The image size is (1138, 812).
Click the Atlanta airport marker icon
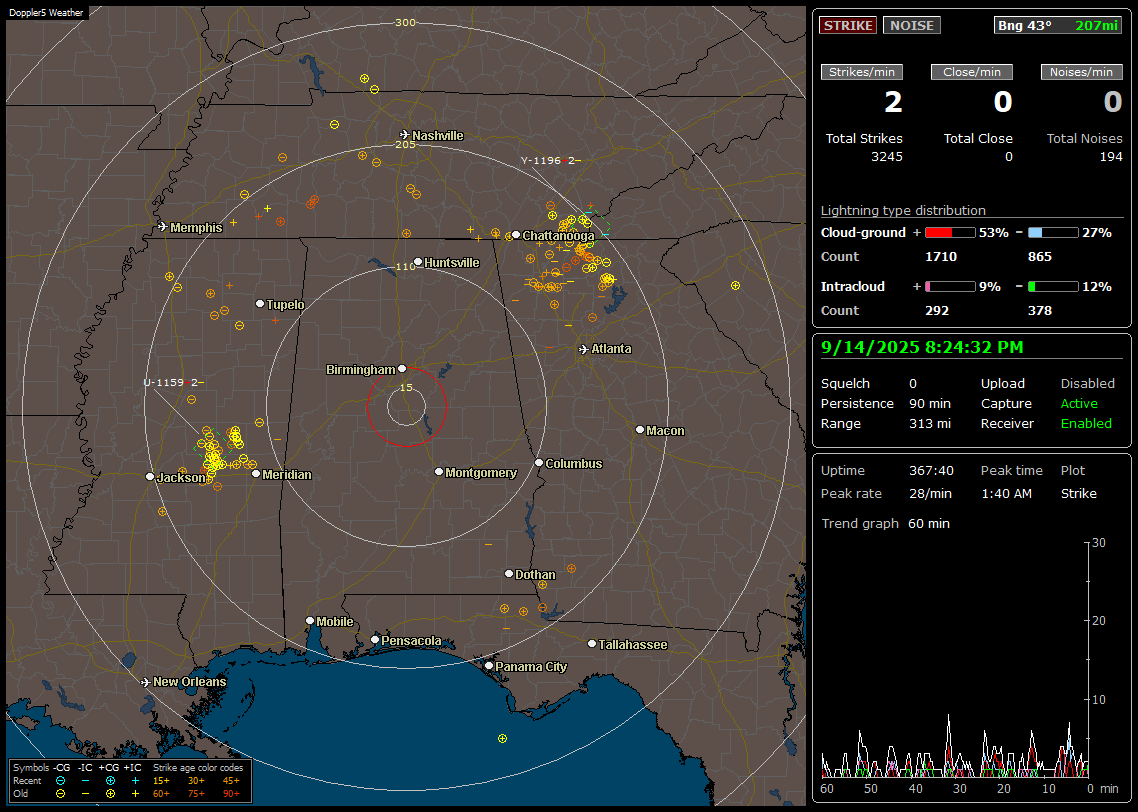[584, 349]
